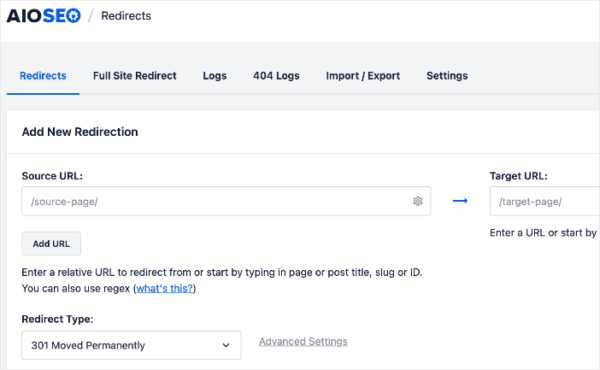
Task: Focus the Target URL input field
Action: click(545, 201)
